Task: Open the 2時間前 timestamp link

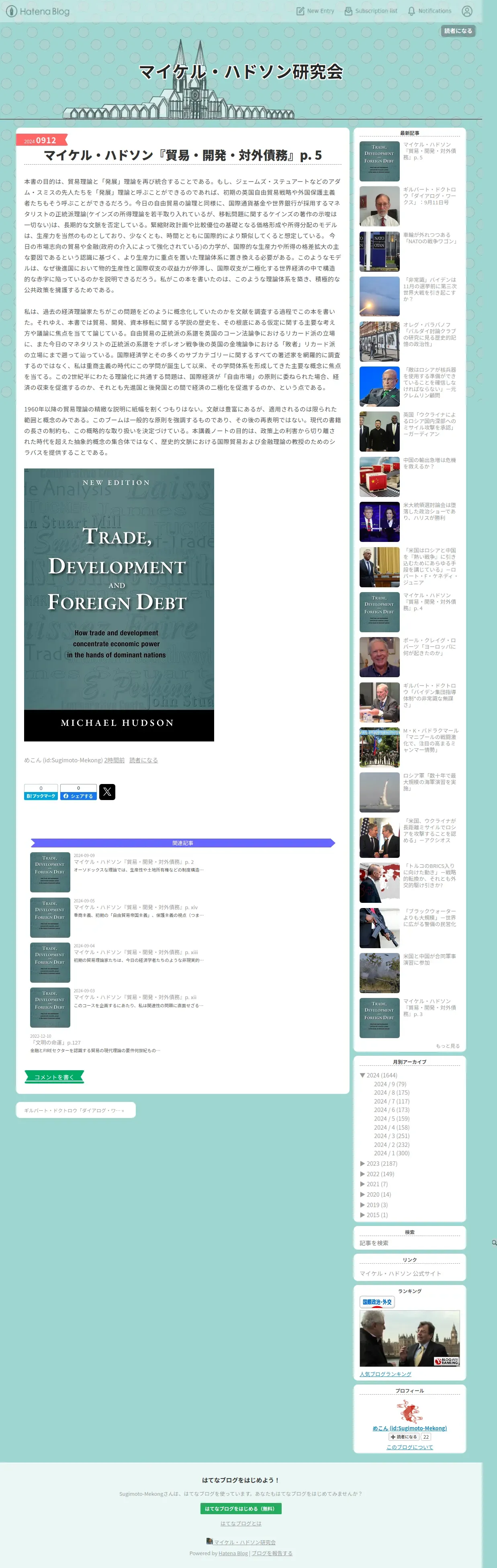Action: pos(114,760)
